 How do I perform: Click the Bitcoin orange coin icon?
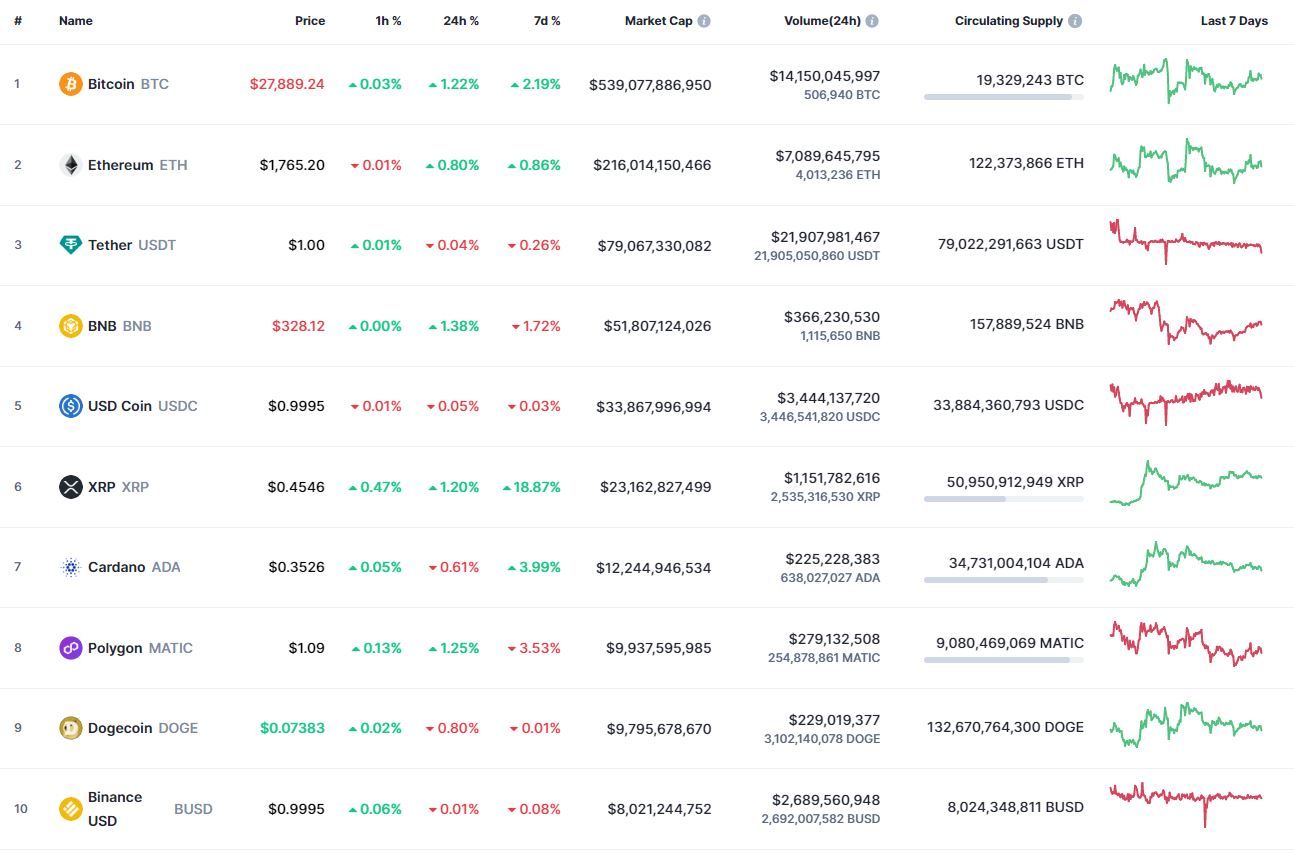tap(70, 84)
